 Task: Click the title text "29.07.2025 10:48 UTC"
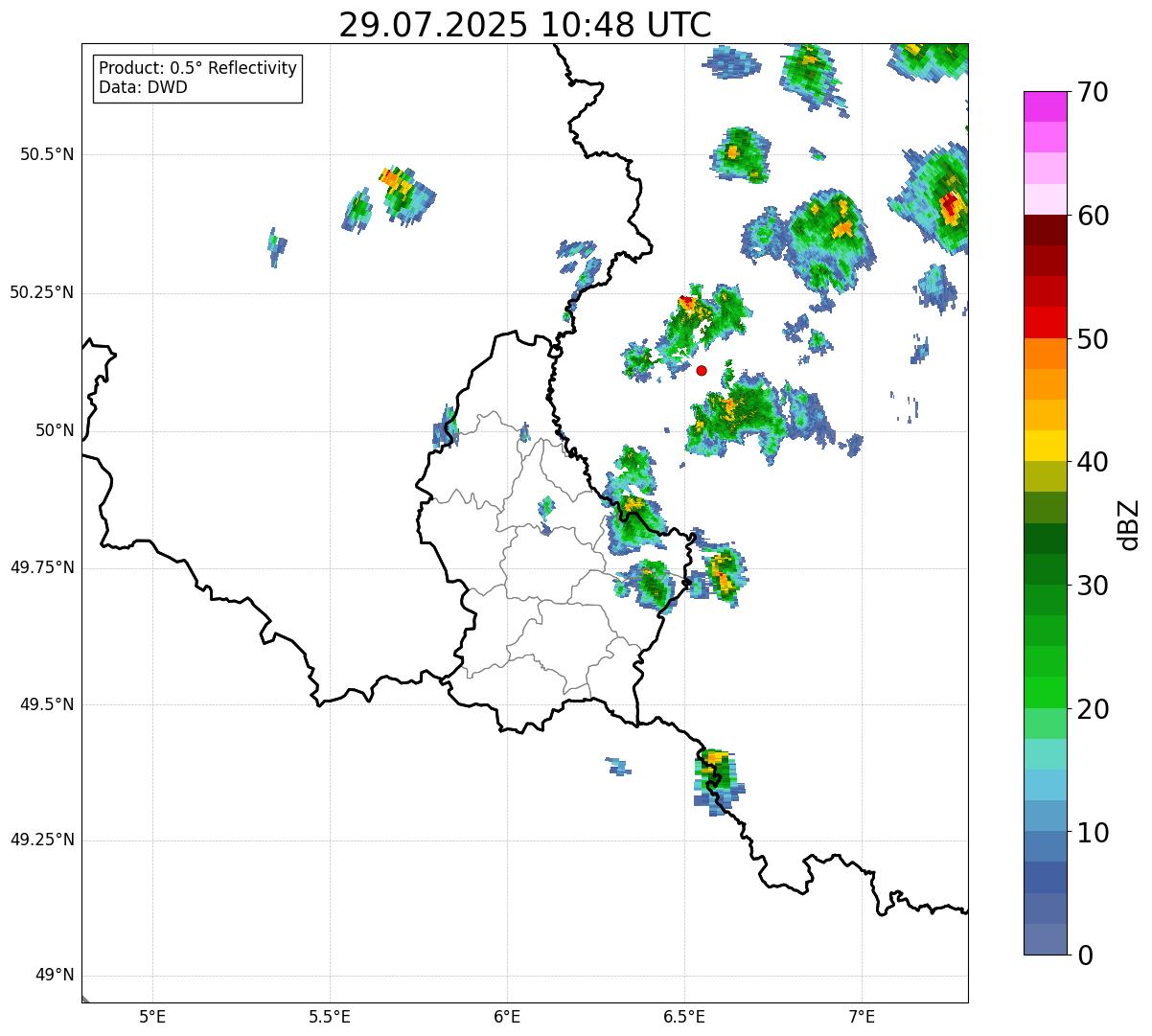525,25
